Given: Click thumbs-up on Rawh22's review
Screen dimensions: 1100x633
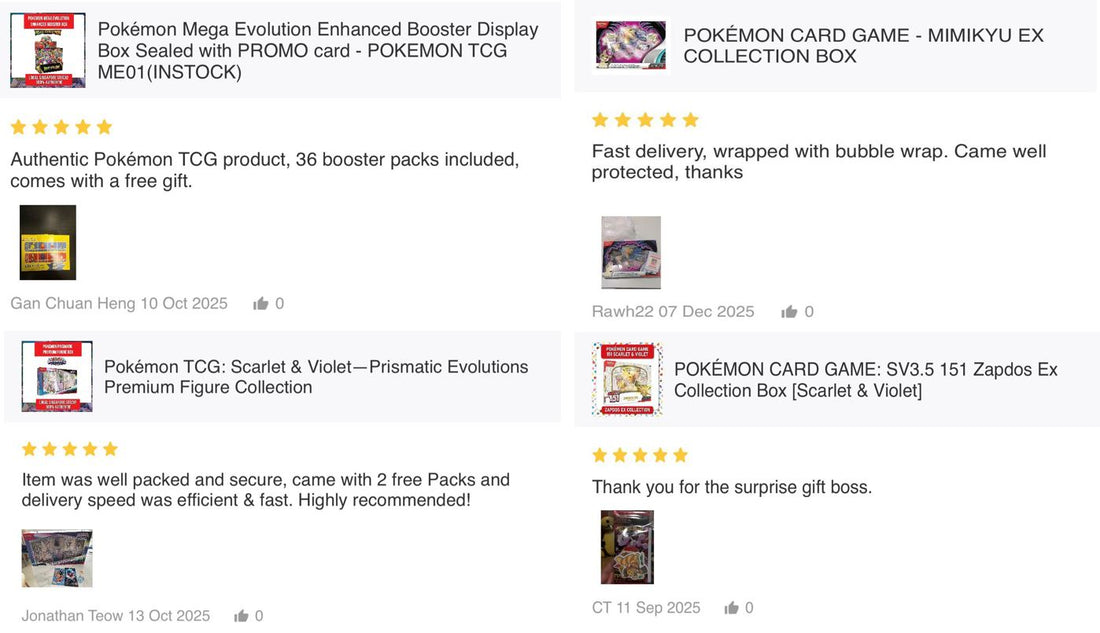Looking at the screenshot, I should click(789, 312).
